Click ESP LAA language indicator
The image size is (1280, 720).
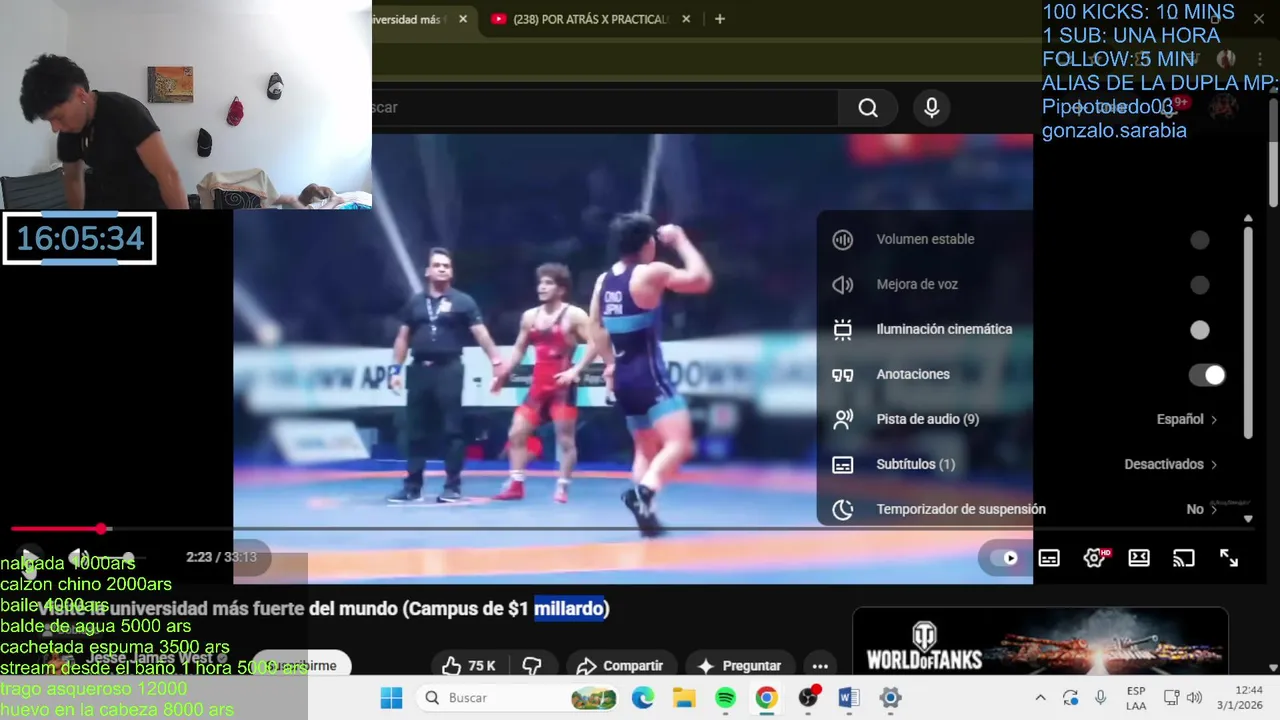point(1136,697)
